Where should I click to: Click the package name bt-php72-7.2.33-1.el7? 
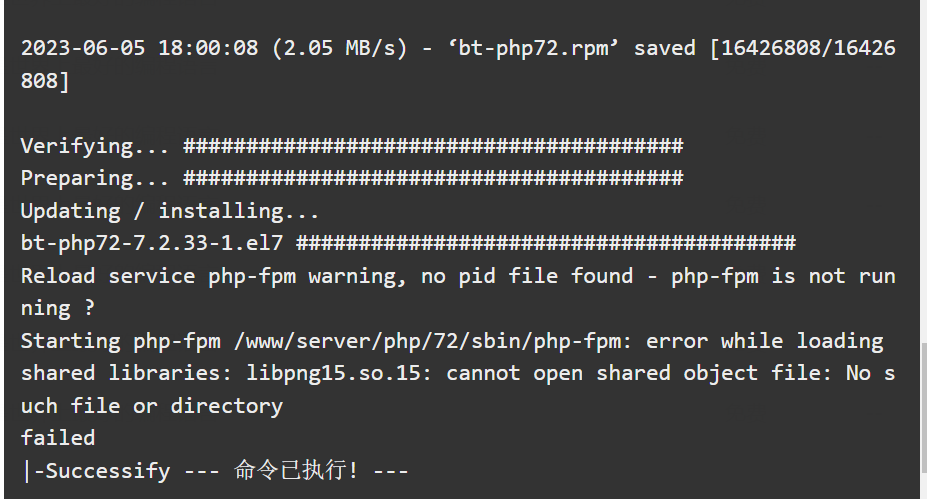[x=152, y=243]
